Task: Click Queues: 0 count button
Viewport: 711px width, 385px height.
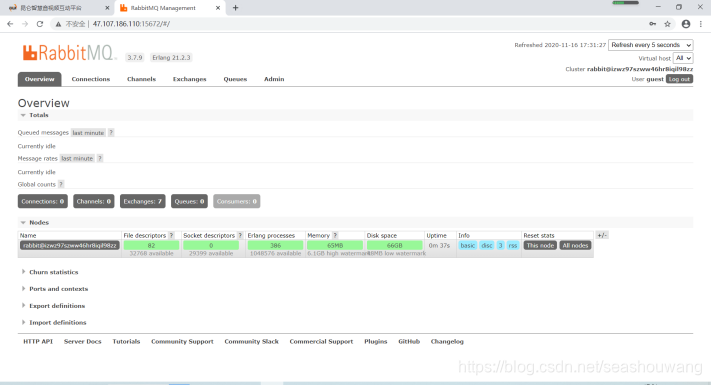Action: tap(189, 201)
